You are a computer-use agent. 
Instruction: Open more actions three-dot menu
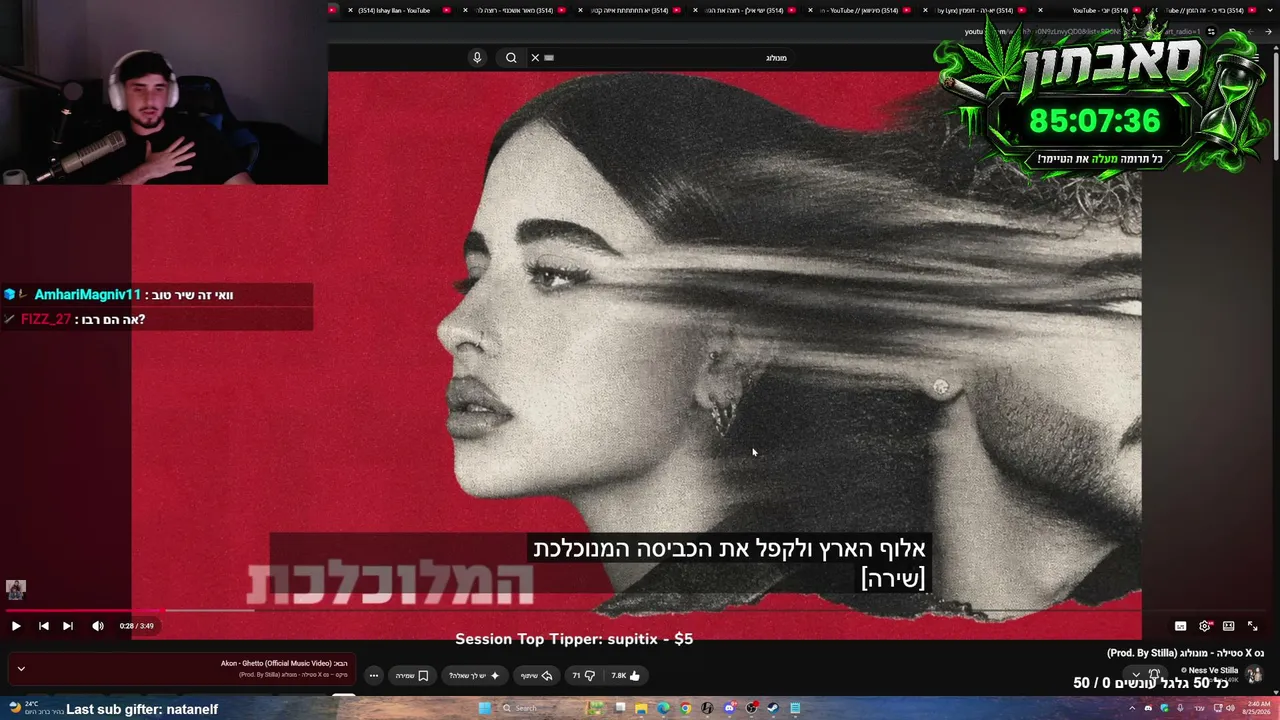click(374, 676)
